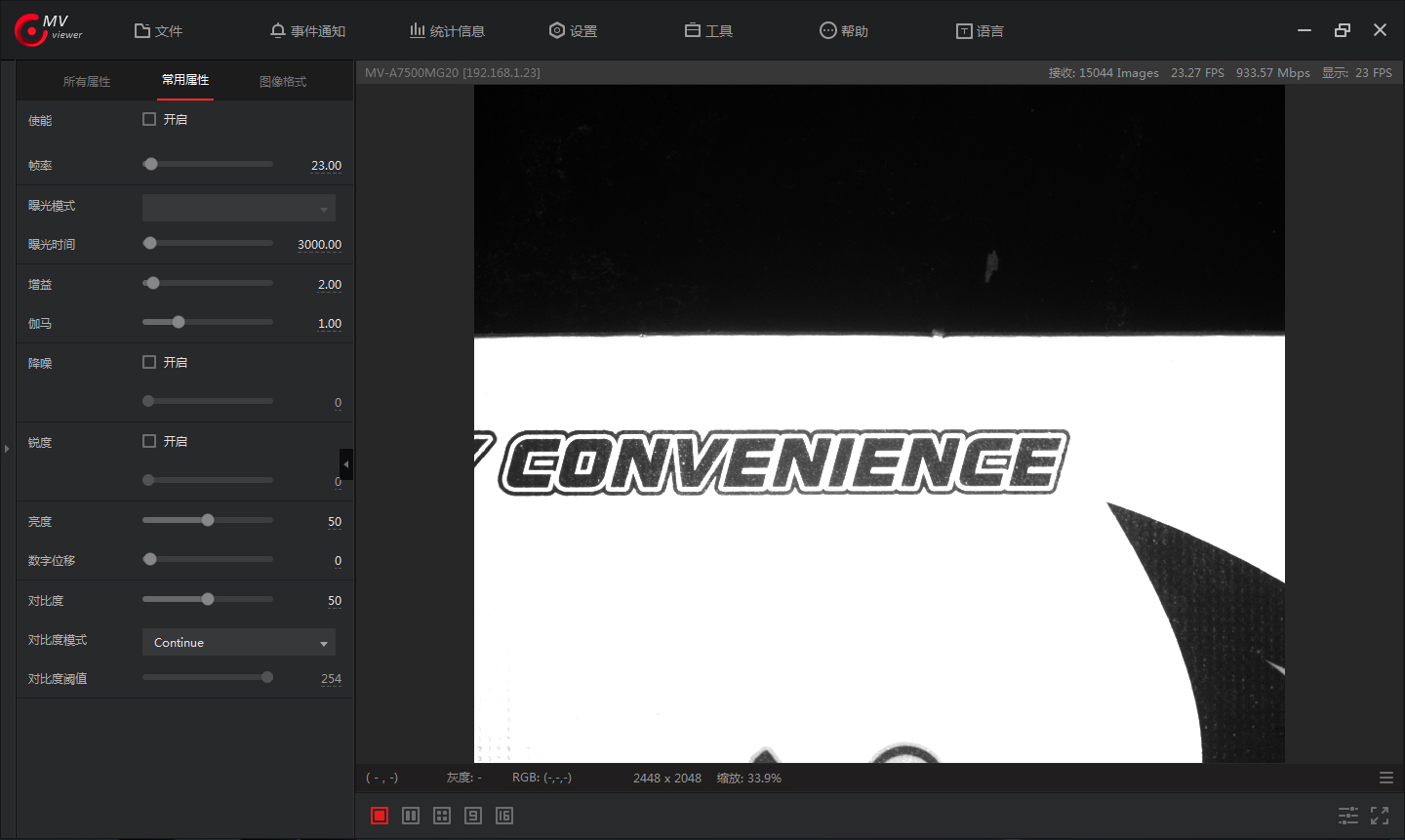Stop acquisition with the red button
The width and height of the screenshot is (1405, 840).
(380, 816)
